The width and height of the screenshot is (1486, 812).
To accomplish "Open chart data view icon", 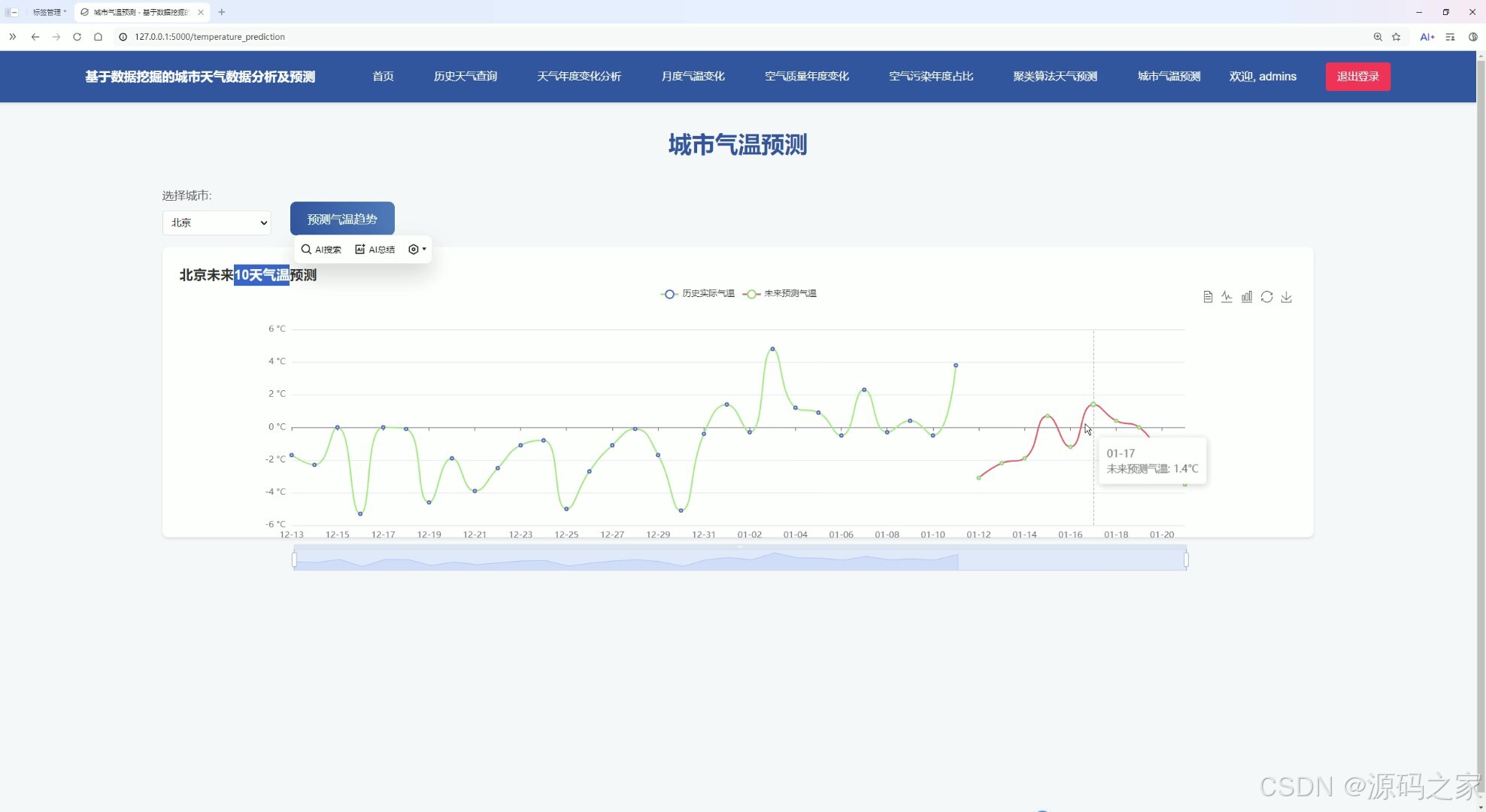I will (1208, 297).
